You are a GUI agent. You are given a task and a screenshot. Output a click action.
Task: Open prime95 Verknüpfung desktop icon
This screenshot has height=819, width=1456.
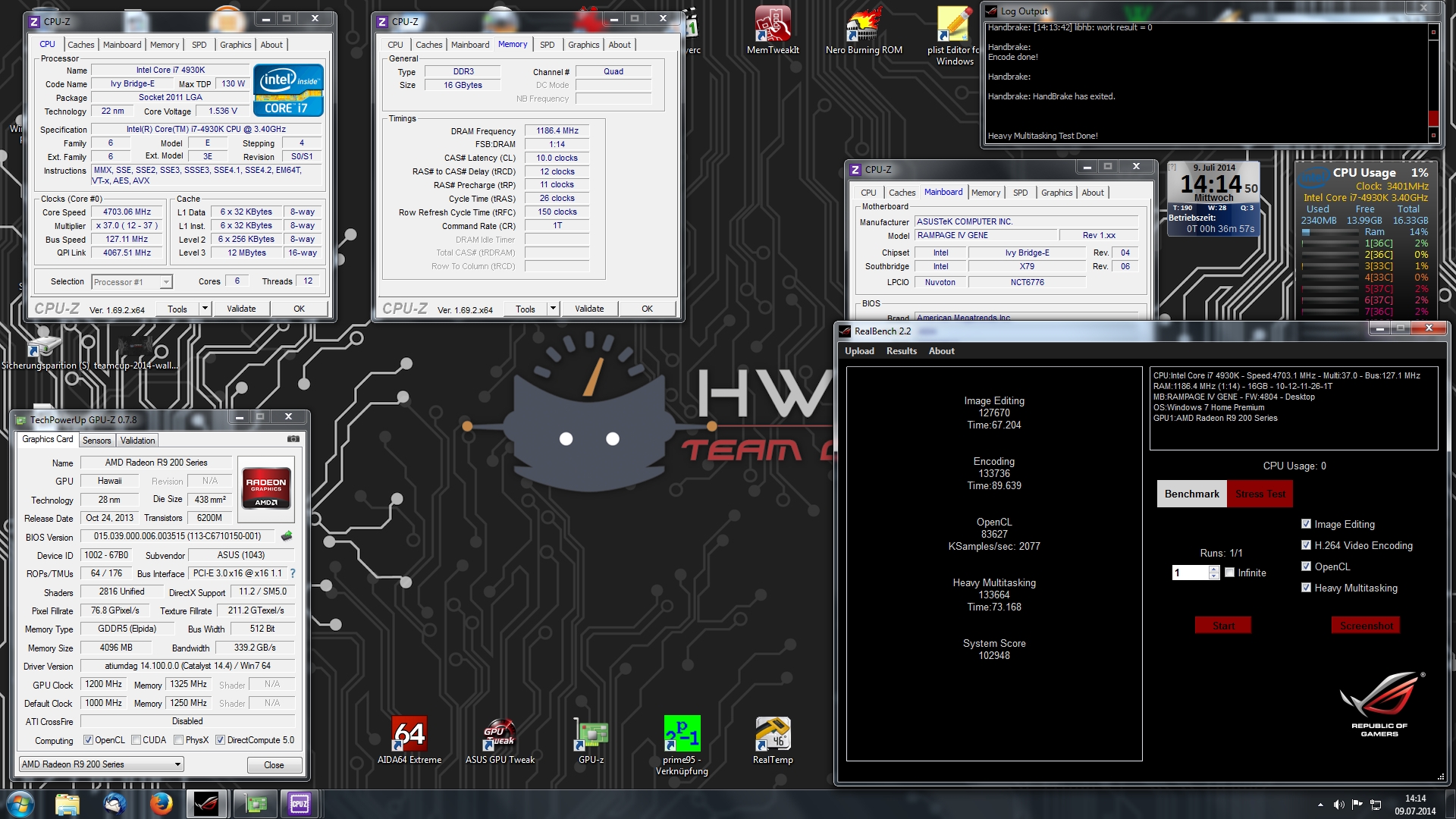[x=682, y=745]
